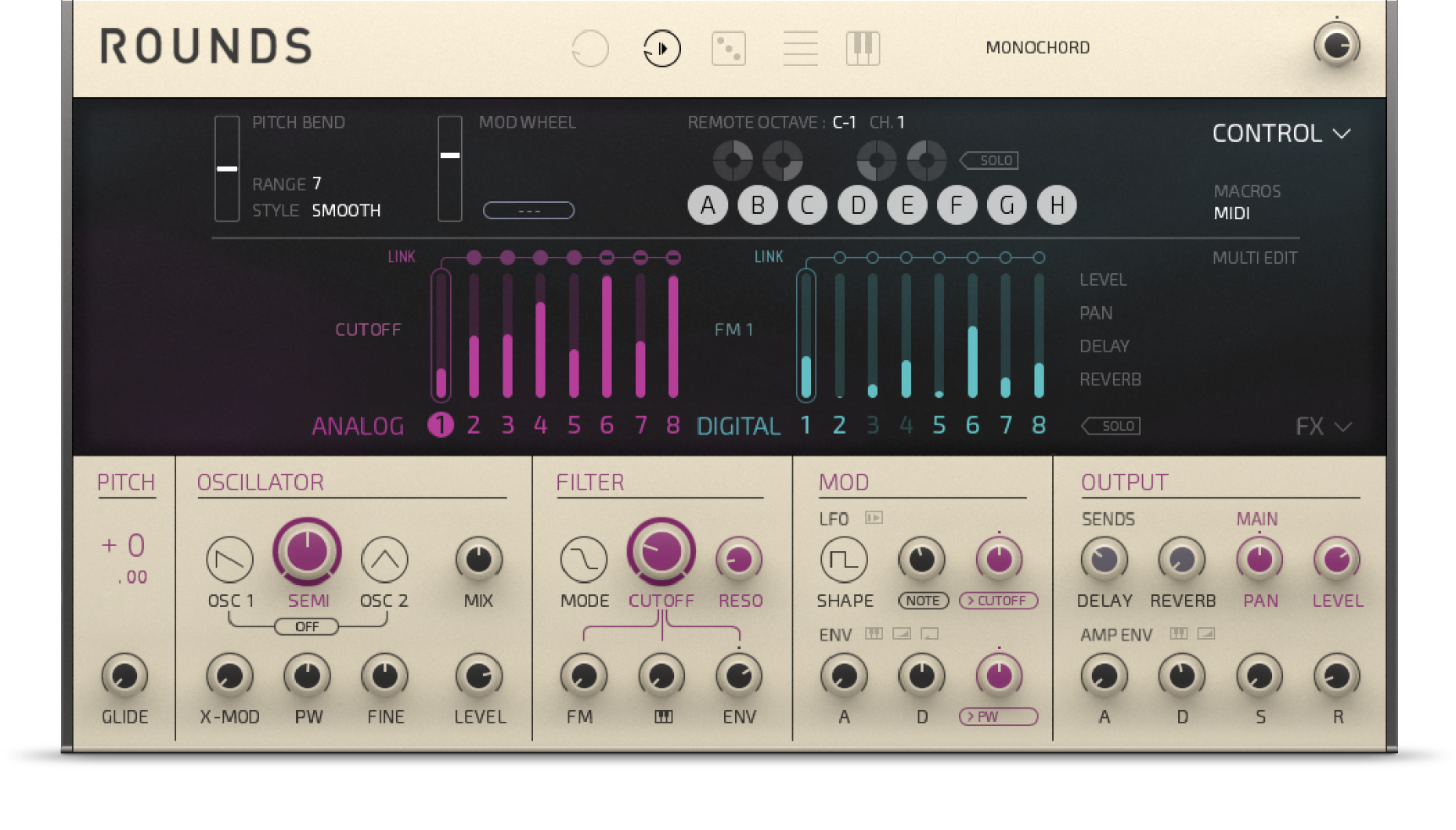The height and width of the screenshot is (830, 1456).
Task: Click the round C button
Action: (807, 205)
